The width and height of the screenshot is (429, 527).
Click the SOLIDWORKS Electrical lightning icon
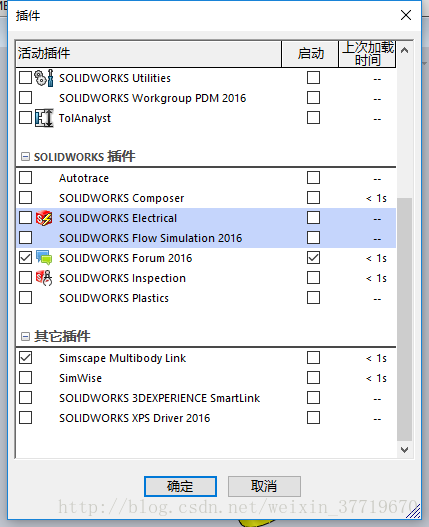point(44,218)
